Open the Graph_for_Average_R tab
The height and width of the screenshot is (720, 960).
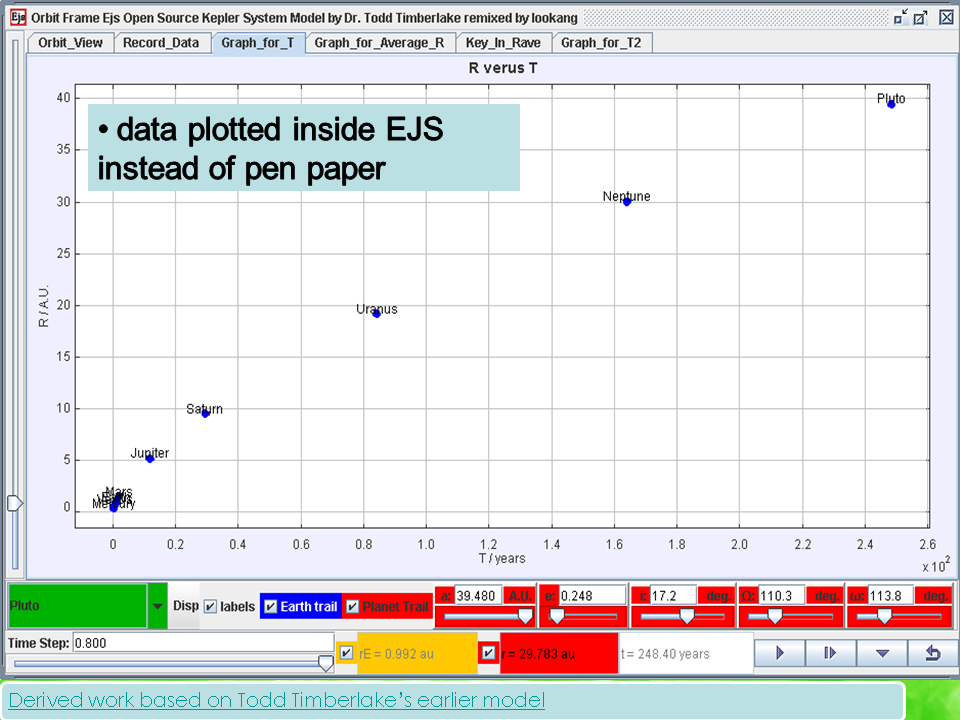tap(380, 43)
